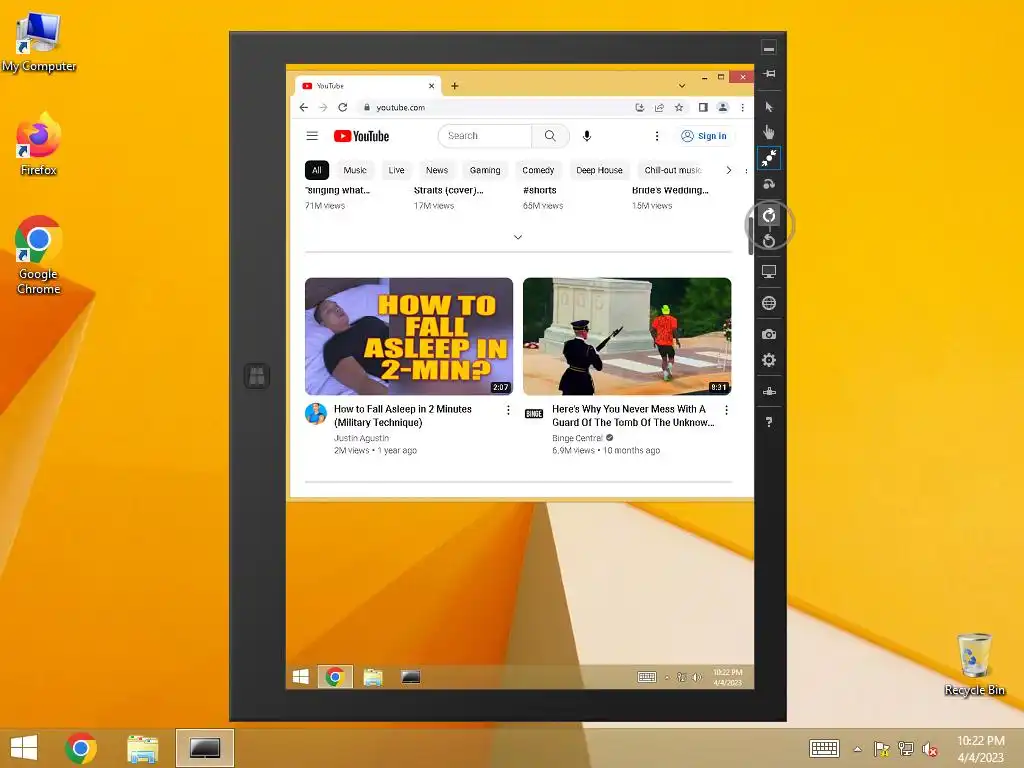Select the Music filter chip
The width and height of the screenshot is (1024, 768).
click(x=355, y=170)
